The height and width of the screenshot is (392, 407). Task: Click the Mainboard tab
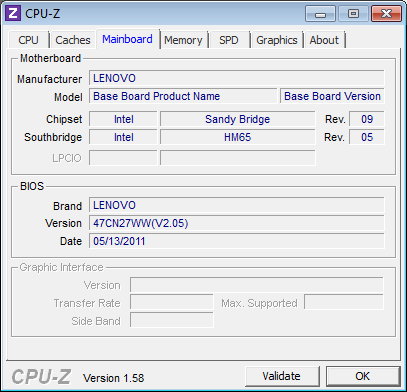[x=127, y=39]
